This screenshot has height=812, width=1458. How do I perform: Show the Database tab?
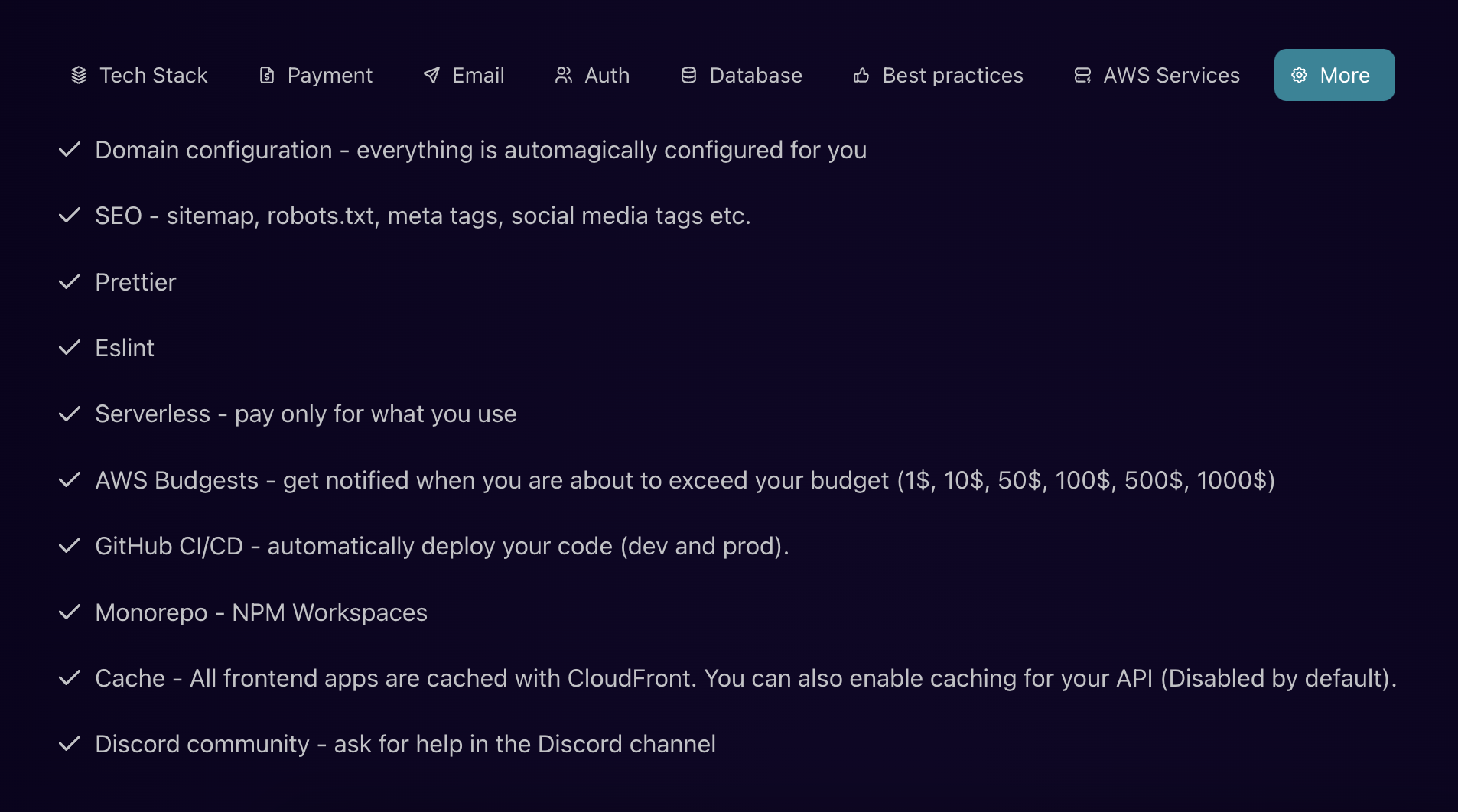point(756,75)
